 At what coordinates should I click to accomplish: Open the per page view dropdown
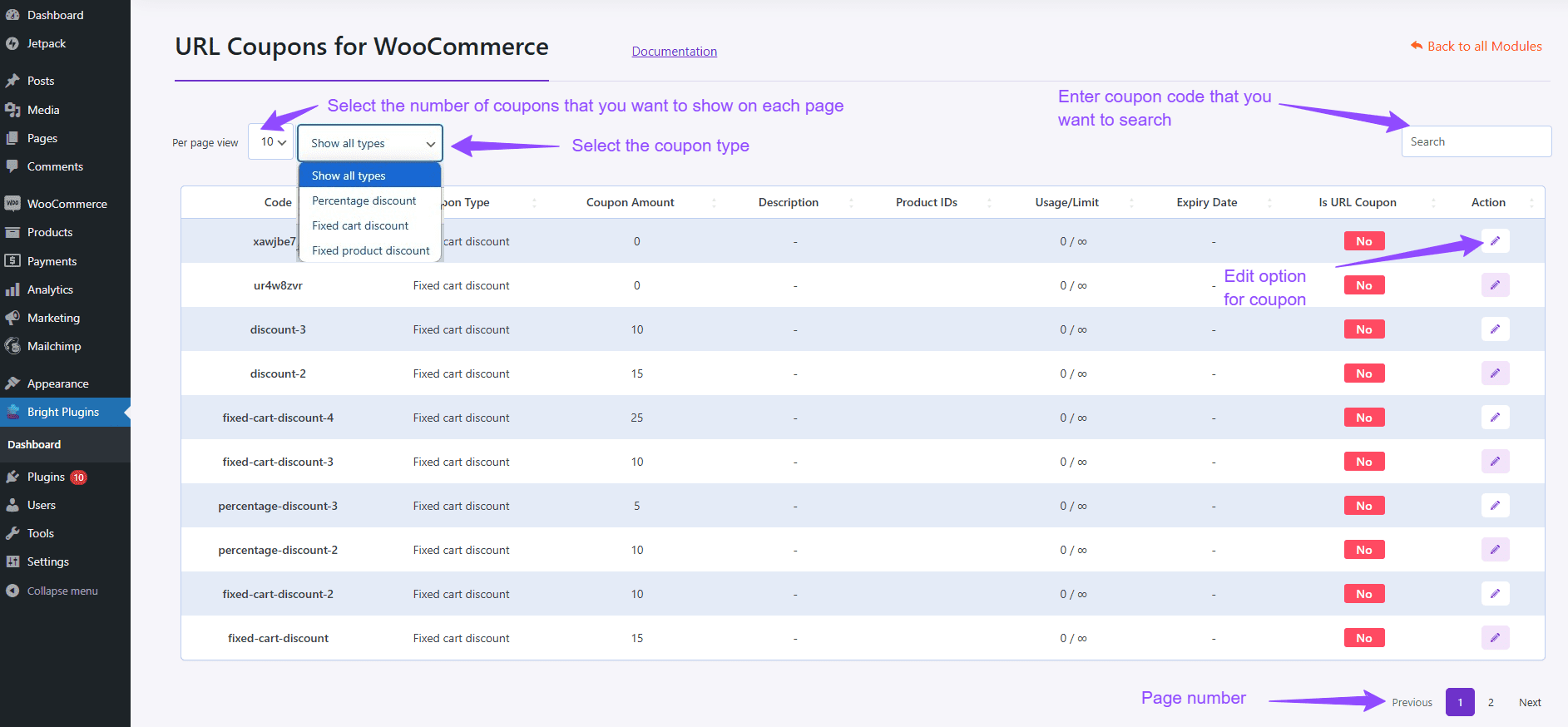[x=272, y=142]
